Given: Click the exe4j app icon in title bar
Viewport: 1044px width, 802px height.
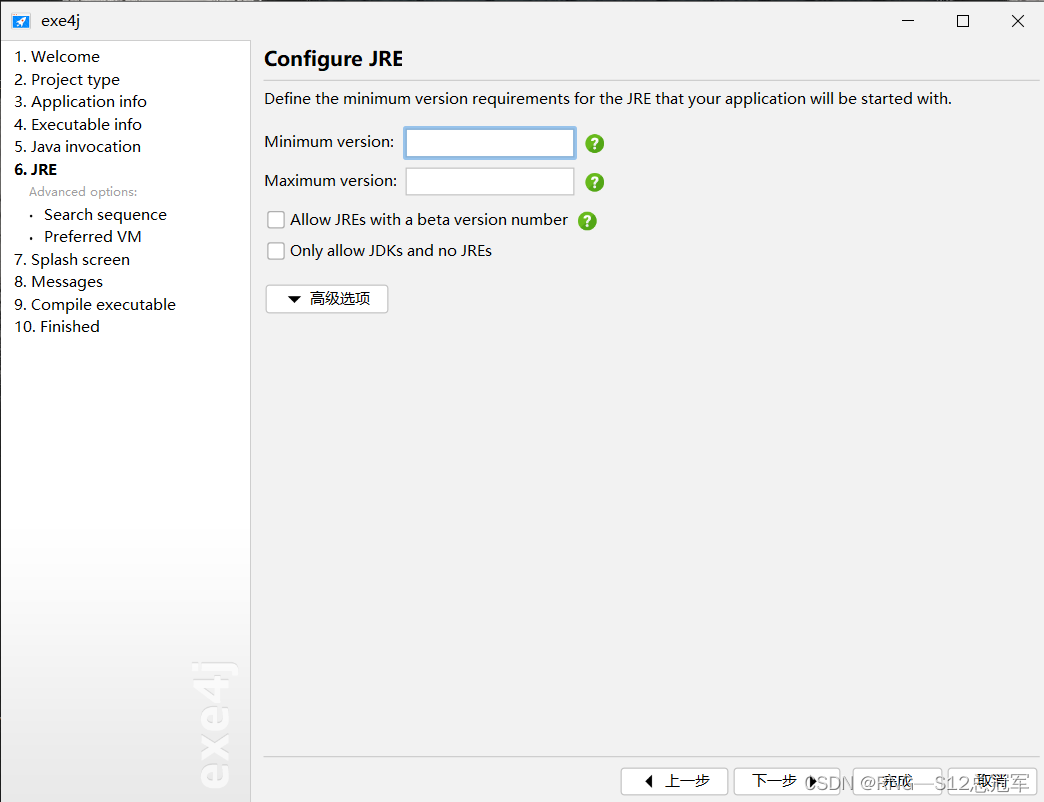Looking at the screenshot, I should click(x=21, y=21).
